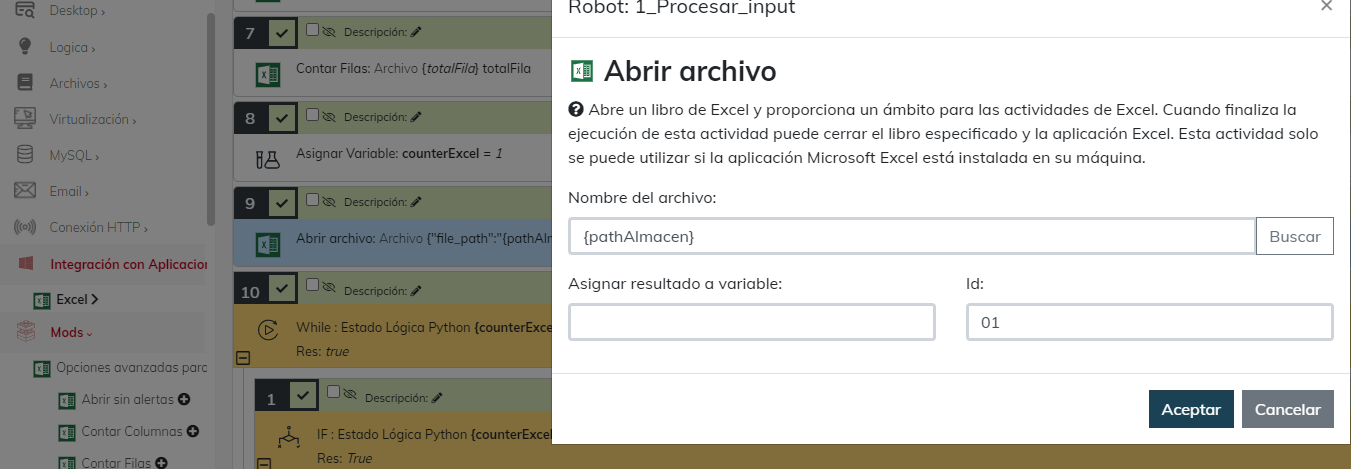Click the plus icon next to Abrir sin alertas

(182, 400)
